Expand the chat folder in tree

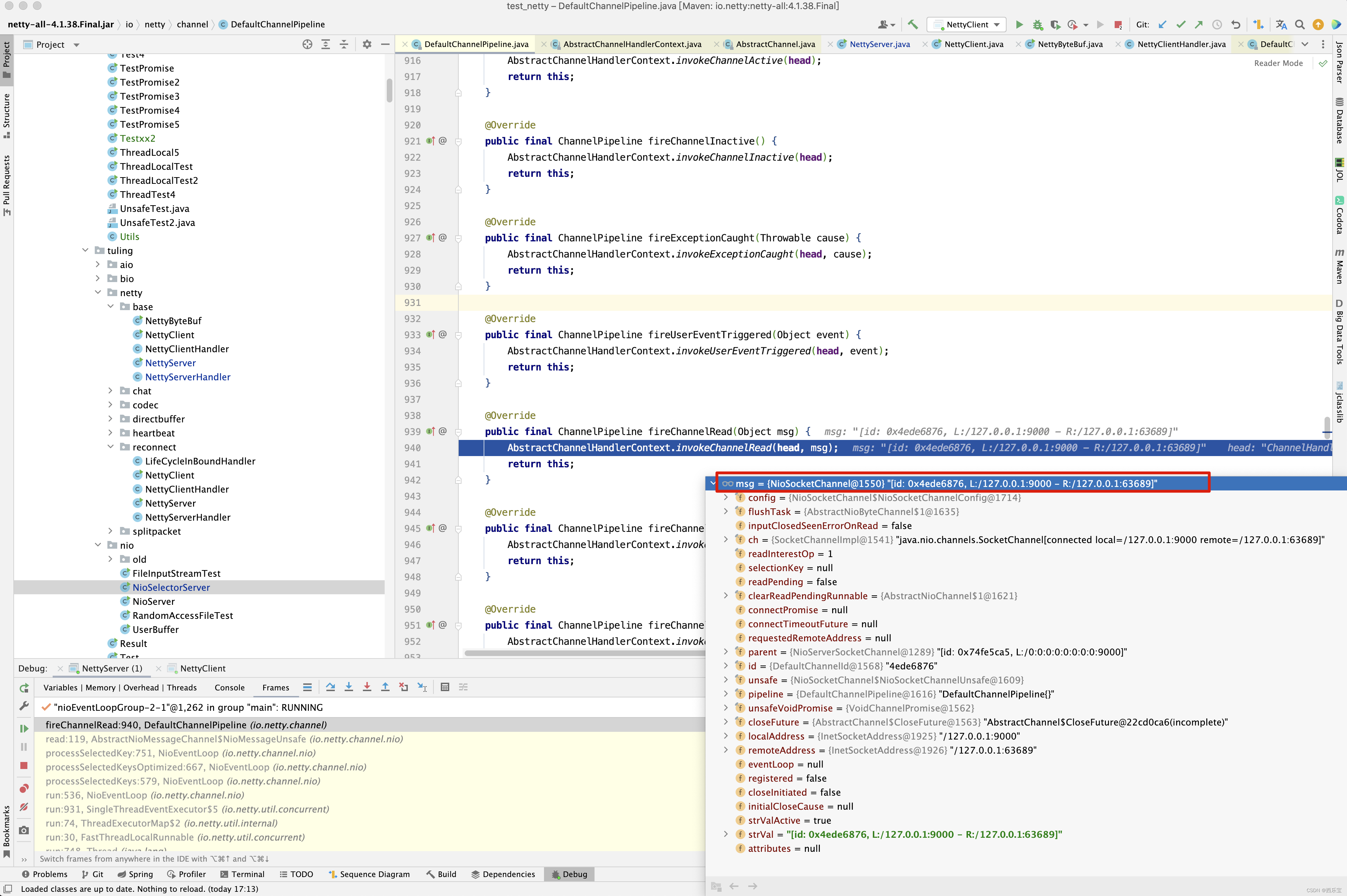tap(110, 391)
